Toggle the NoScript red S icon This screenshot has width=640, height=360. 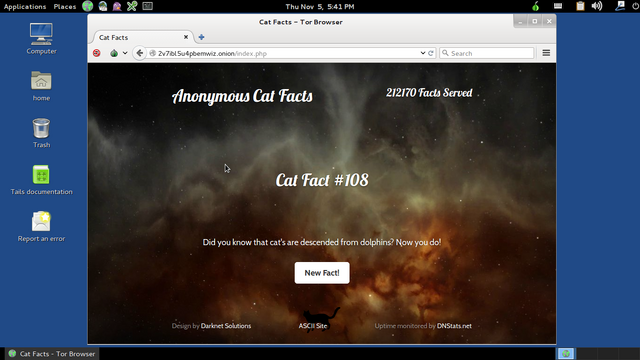97,53
